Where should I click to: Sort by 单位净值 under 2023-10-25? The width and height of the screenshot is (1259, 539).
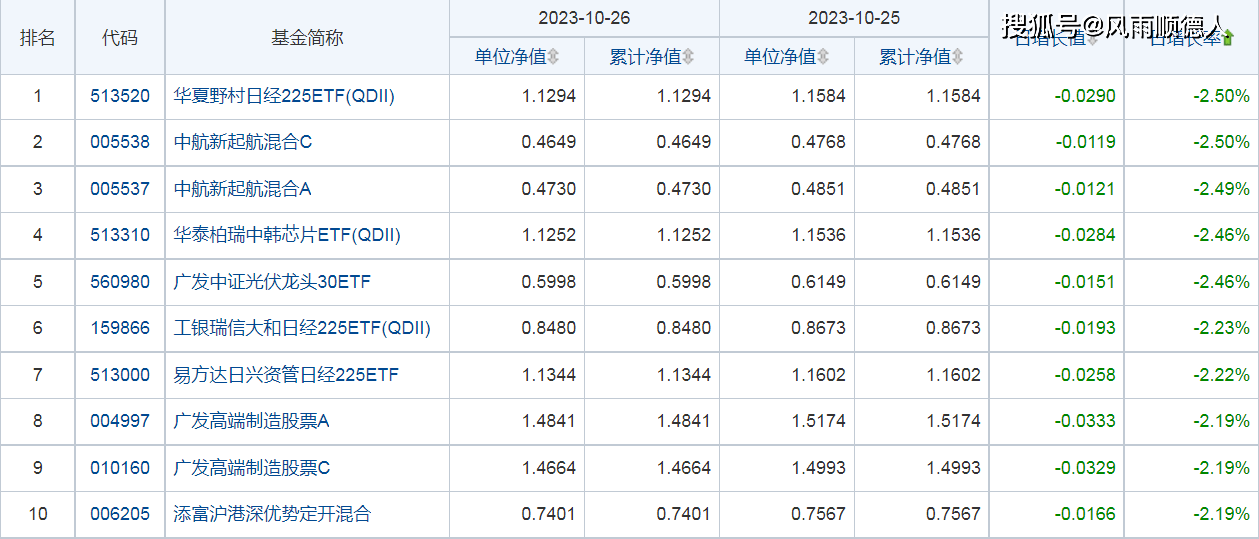[x=786, y=57]
